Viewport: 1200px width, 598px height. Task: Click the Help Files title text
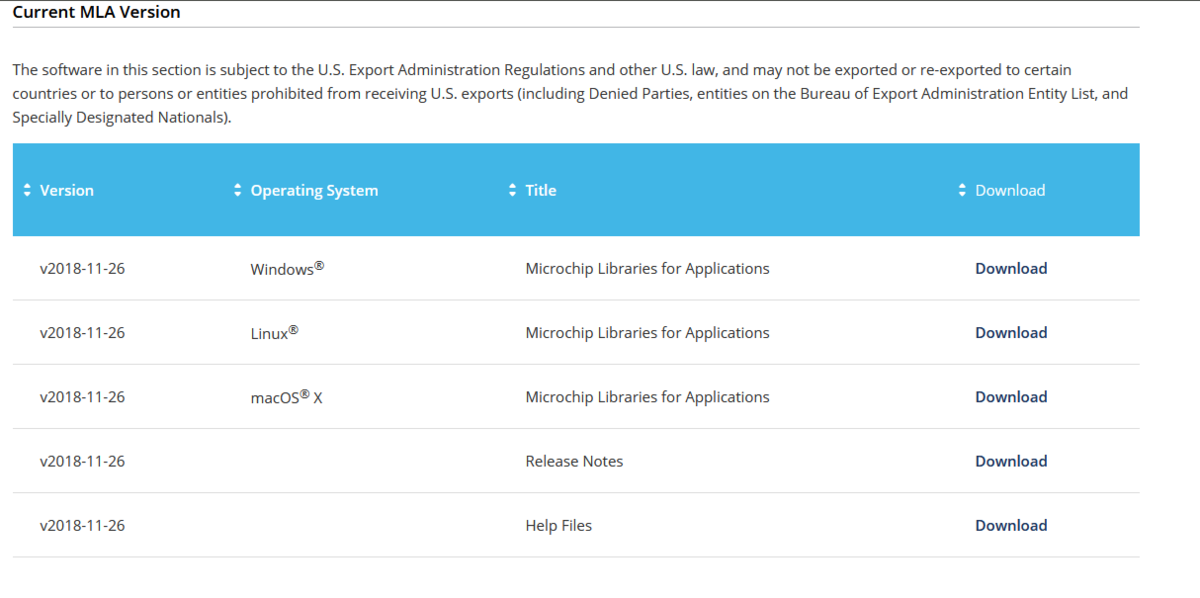[x=558, y=525]
